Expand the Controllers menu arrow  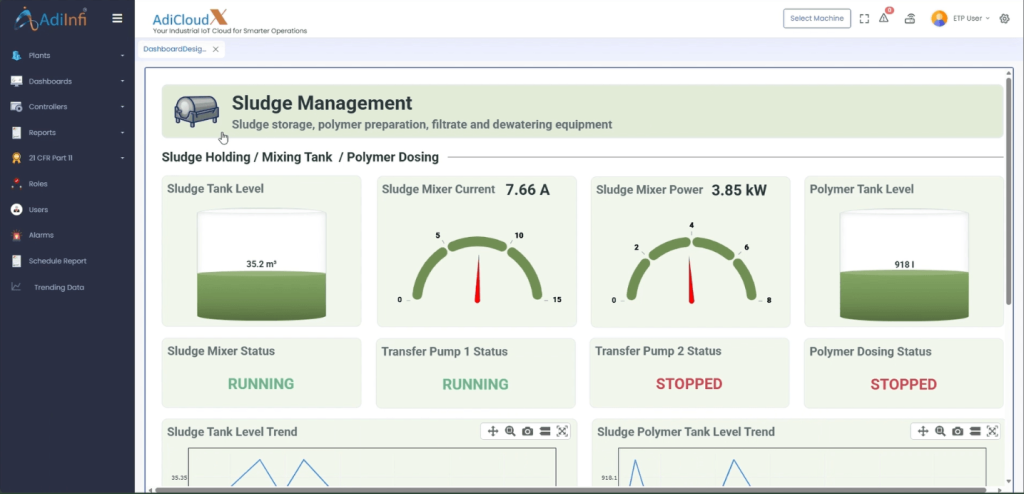122,107
